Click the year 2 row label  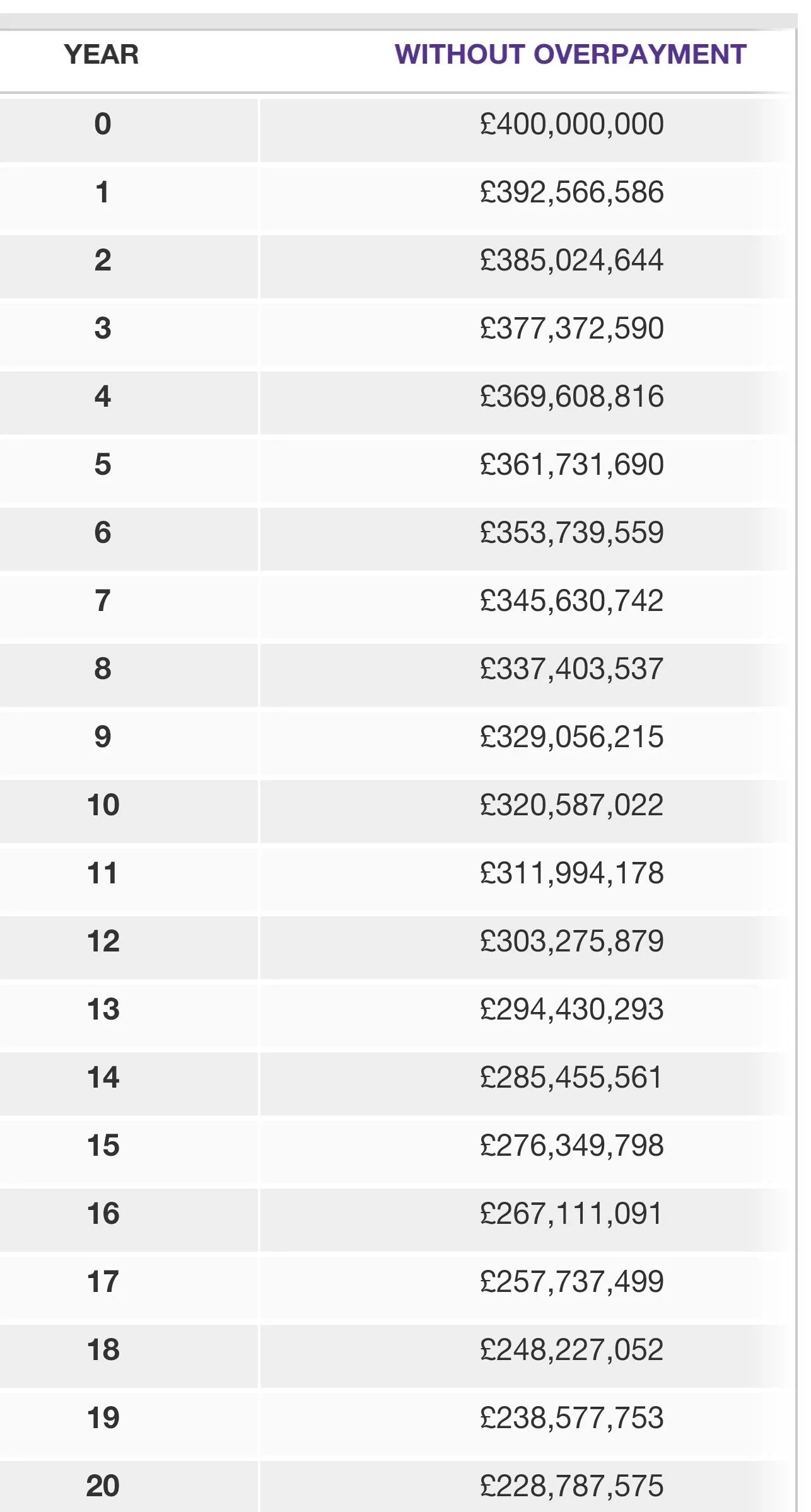click(x=103, y=260)
